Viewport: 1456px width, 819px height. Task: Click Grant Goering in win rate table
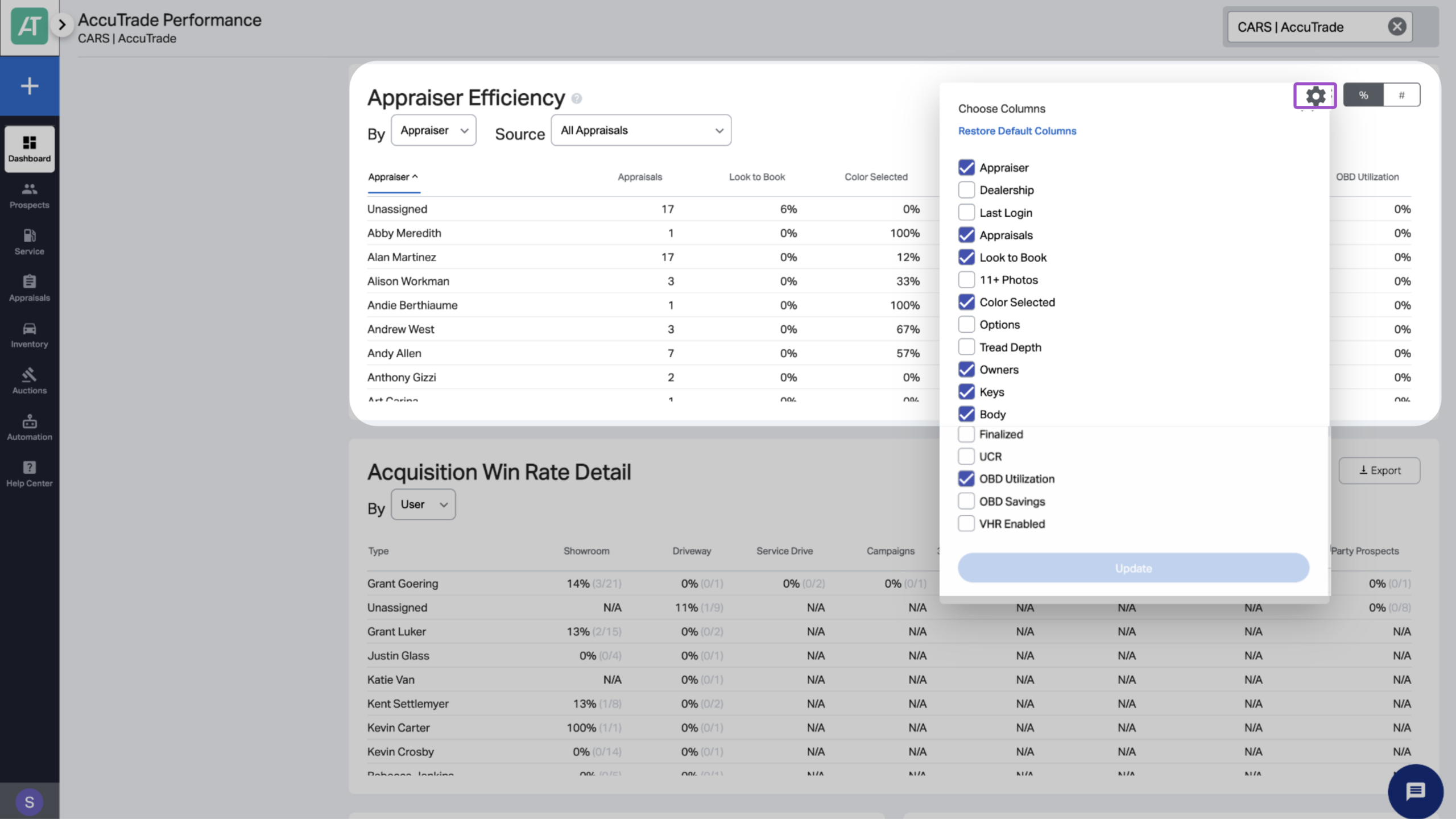403,584
